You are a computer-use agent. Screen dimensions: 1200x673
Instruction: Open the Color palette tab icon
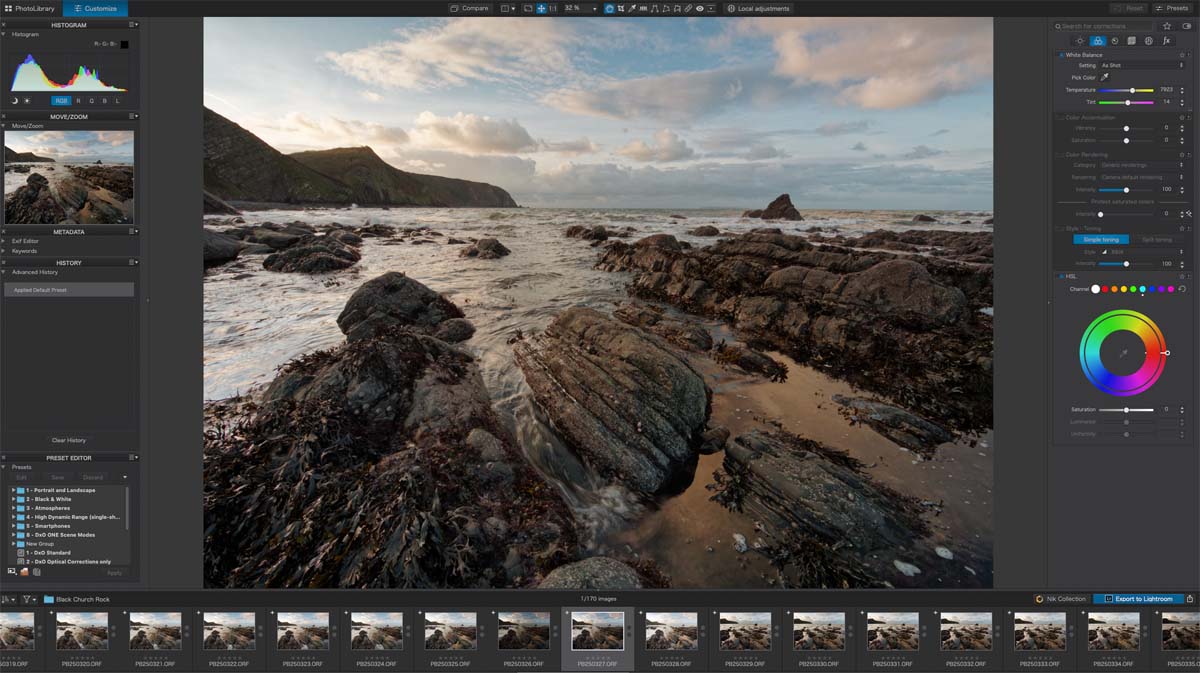point(1097,41)
